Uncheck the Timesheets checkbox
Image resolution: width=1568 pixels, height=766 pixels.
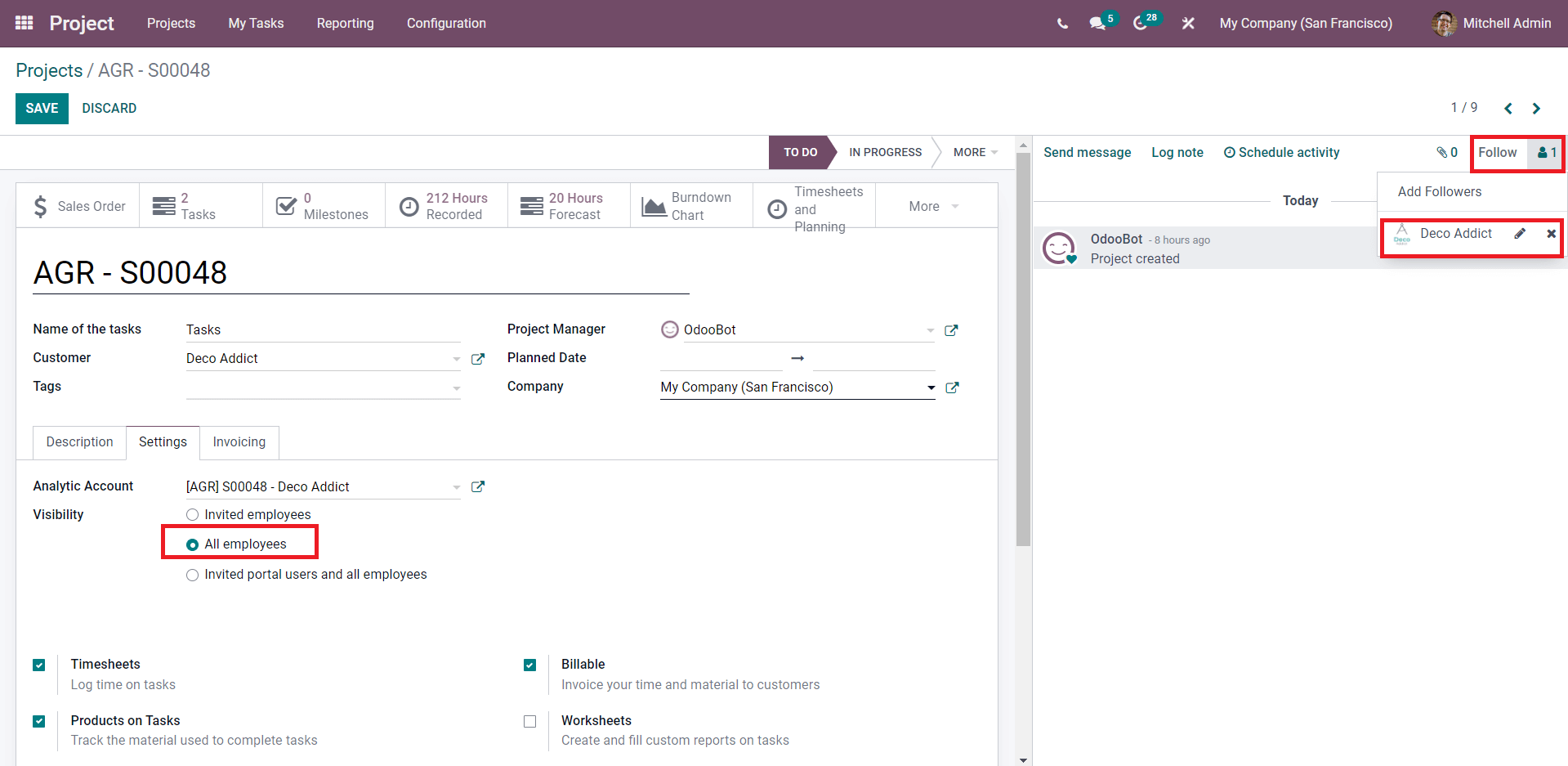[x=39, y=665]
